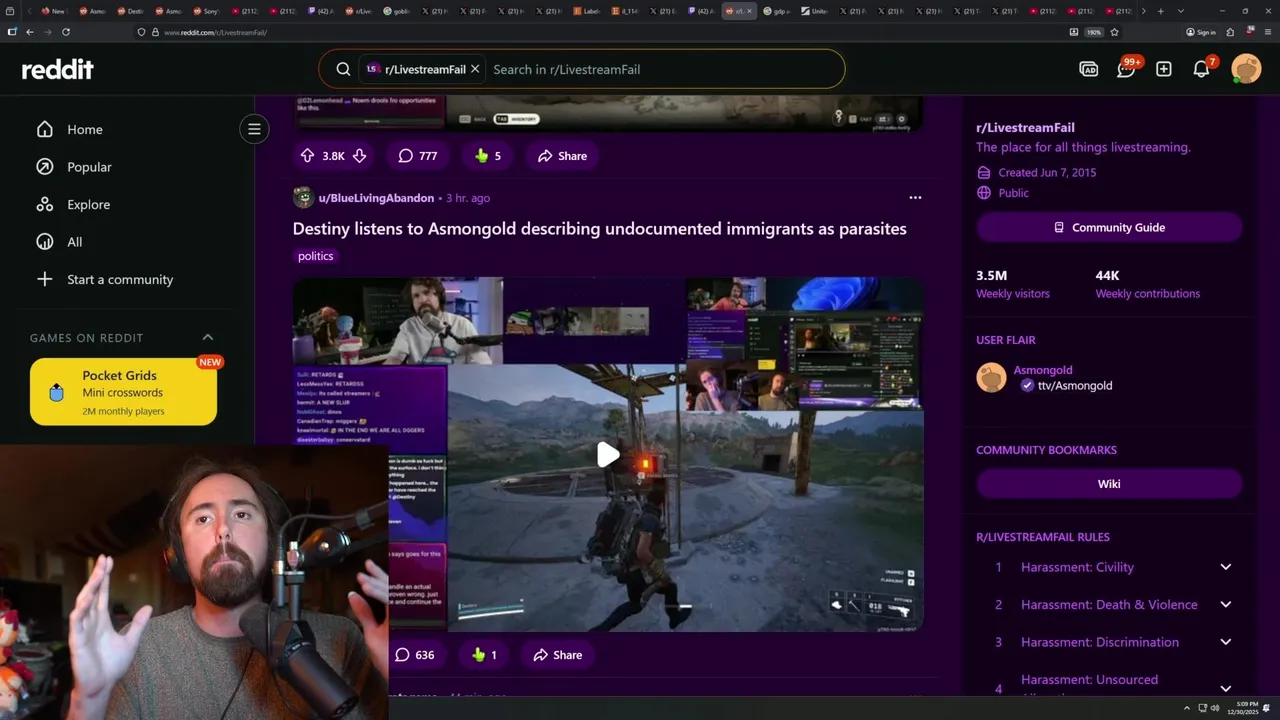Click the create post plus icon
This screenshot has height=720, width=1280.
tap(1164, 69)
